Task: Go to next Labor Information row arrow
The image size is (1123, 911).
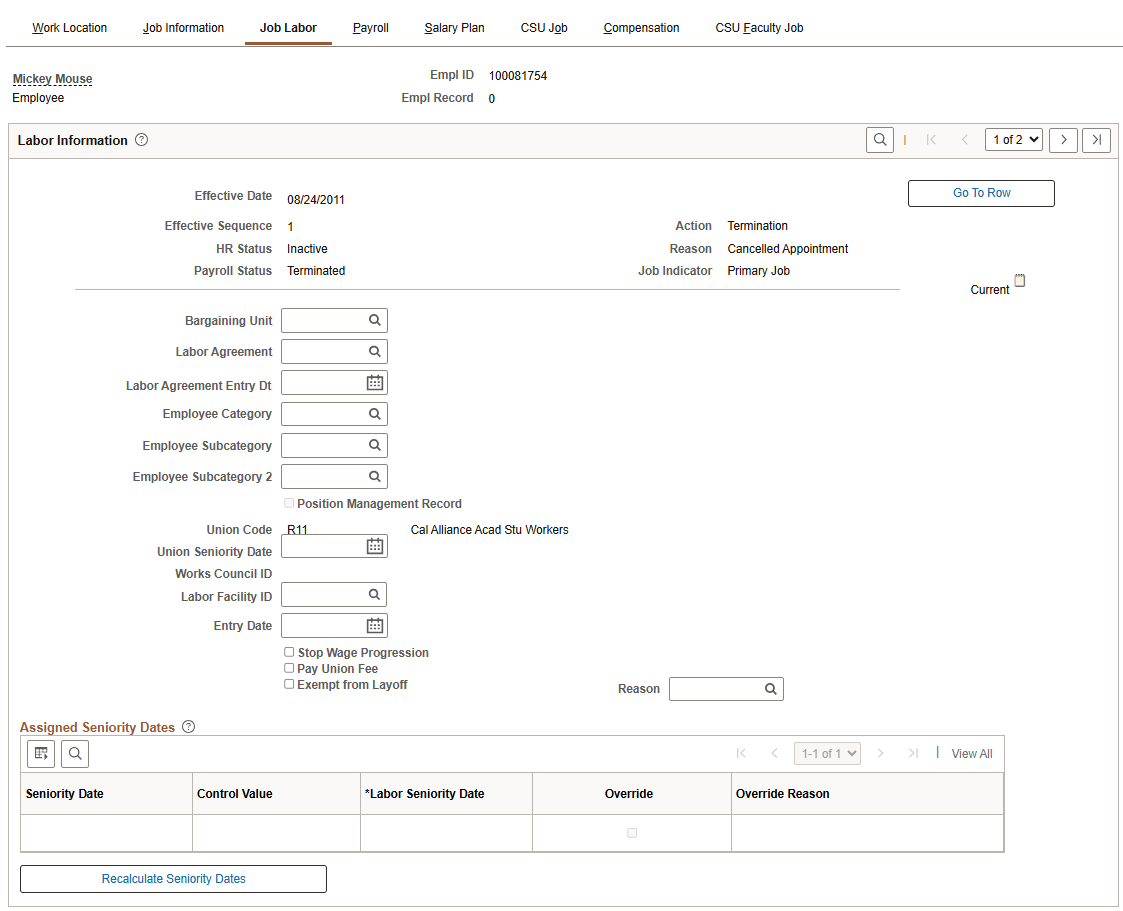Action: click(x=1063, y=140)
